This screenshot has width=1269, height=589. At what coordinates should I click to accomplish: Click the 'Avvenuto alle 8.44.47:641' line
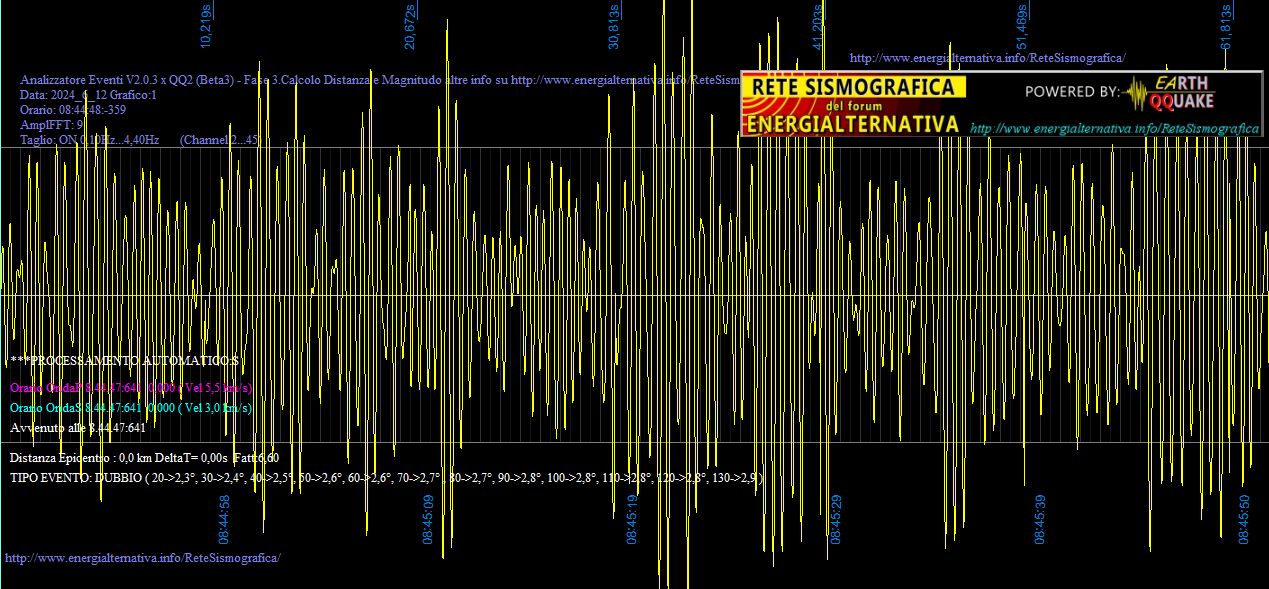pyautogui.click(x=78, y=428)
